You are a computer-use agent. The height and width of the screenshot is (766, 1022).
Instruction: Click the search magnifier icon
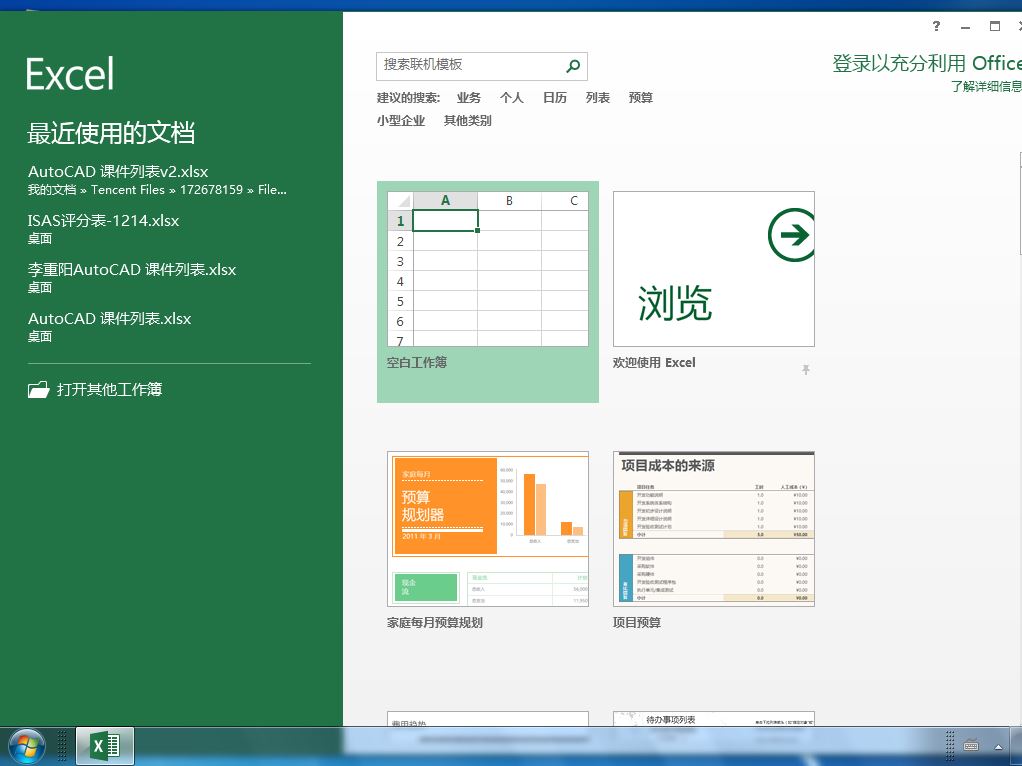573,65
